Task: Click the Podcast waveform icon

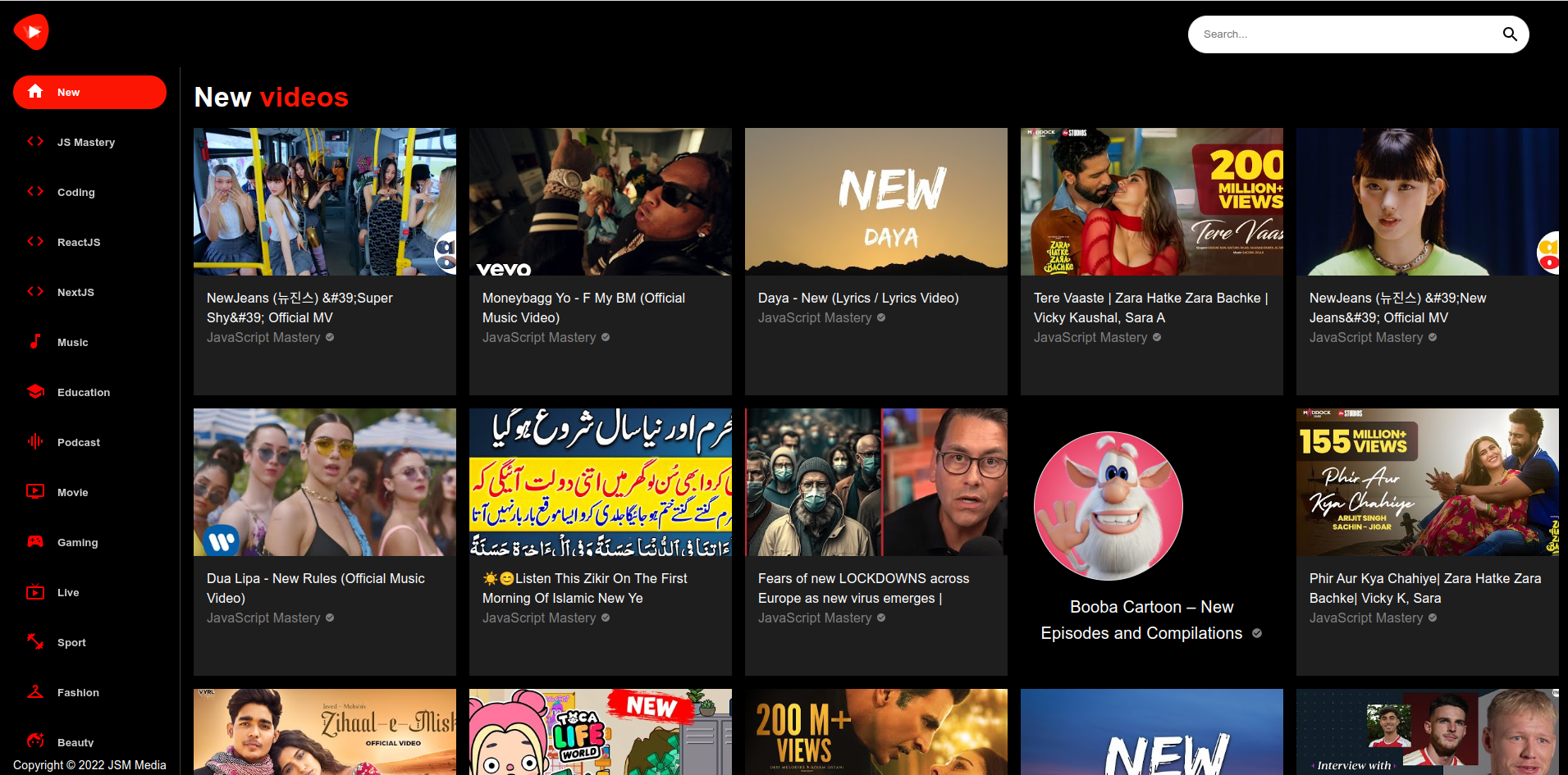Action: [35, 442]
